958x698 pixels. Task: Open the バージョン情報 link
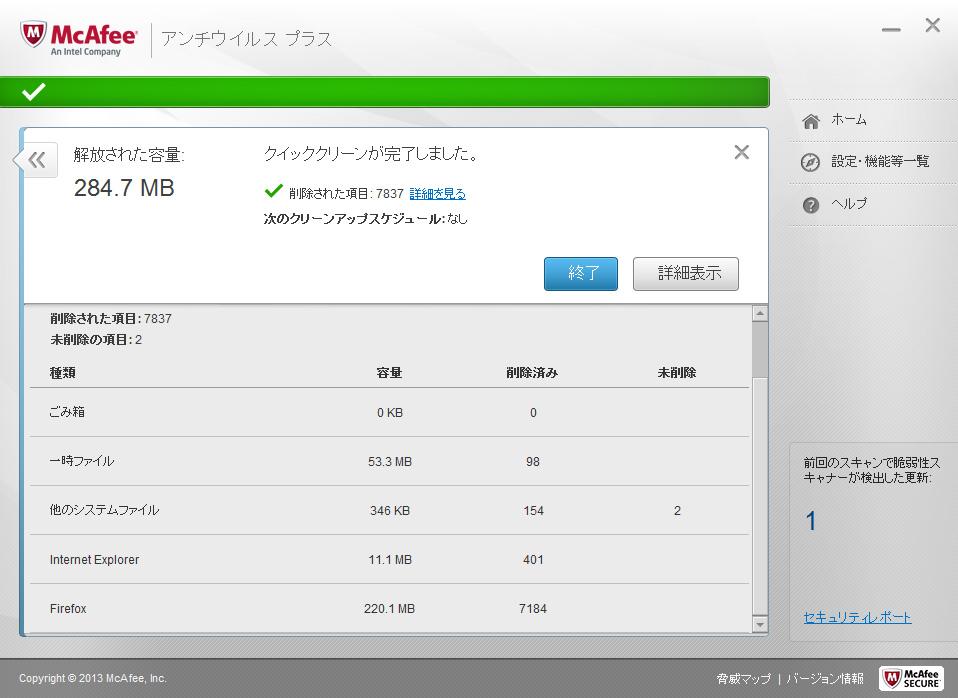pyautogui.click(x=825, y=678)
